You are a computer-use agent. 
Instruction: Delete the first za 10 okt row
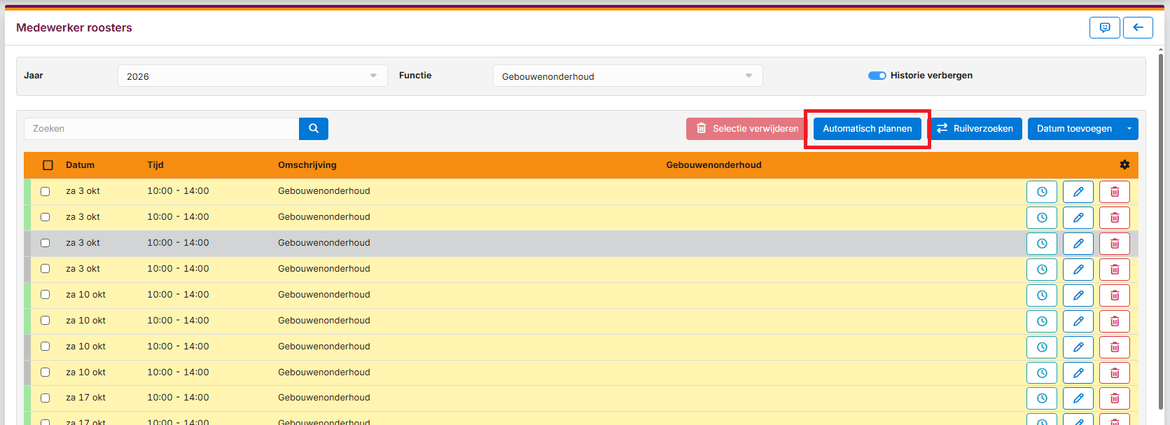click(1115, 295)
